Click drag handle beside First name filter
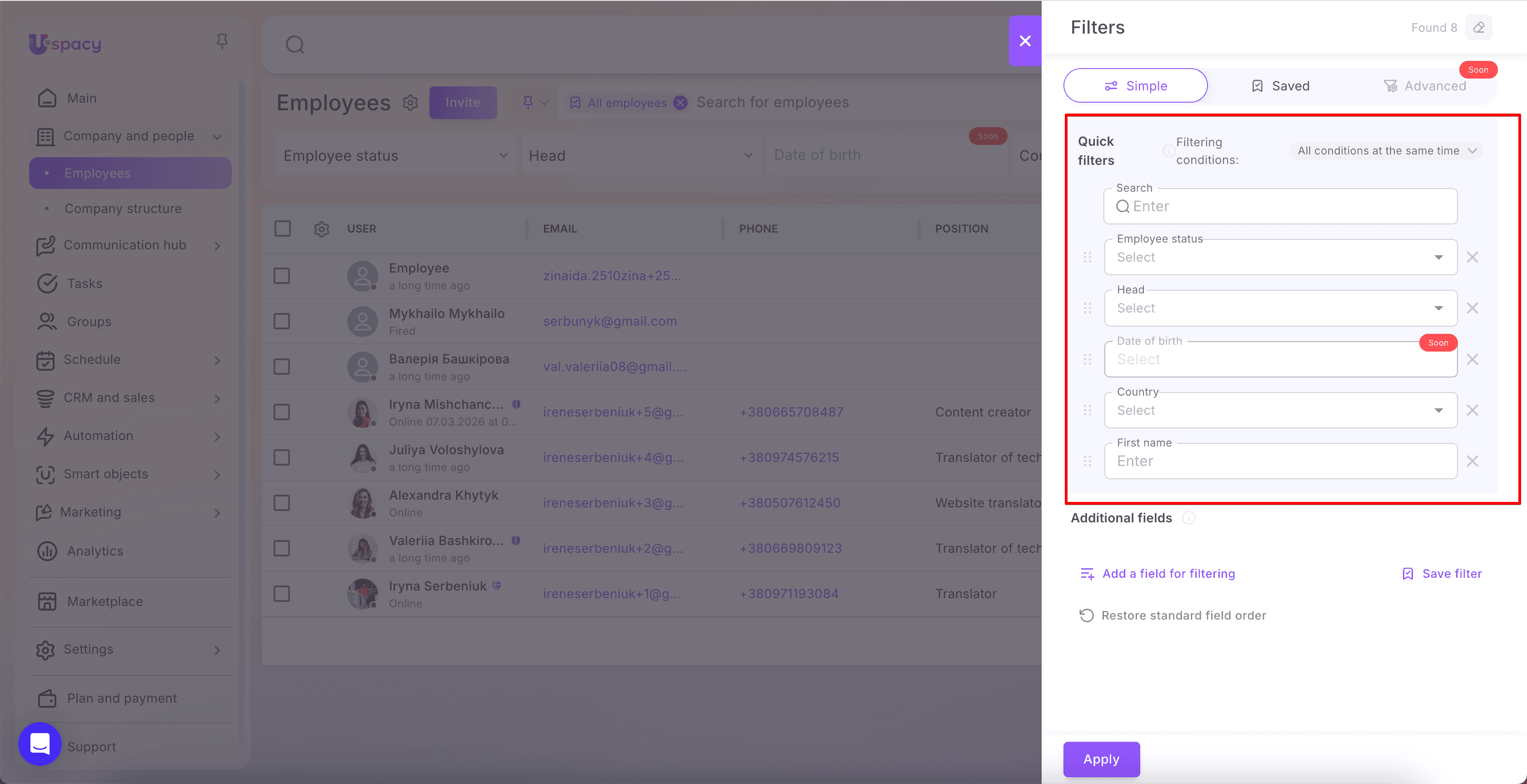 [1087, 461]
